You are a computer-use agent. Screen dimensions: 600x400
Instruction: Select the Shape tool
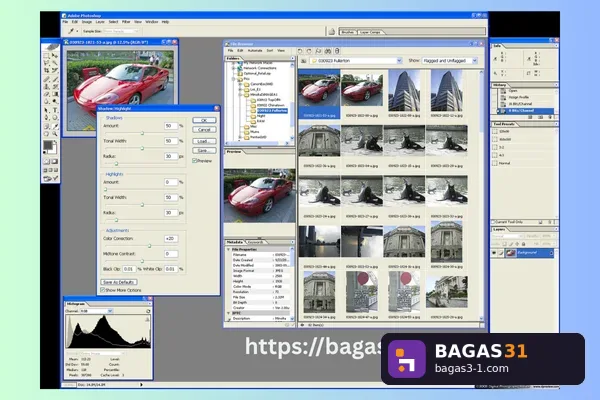coord(55,118)
